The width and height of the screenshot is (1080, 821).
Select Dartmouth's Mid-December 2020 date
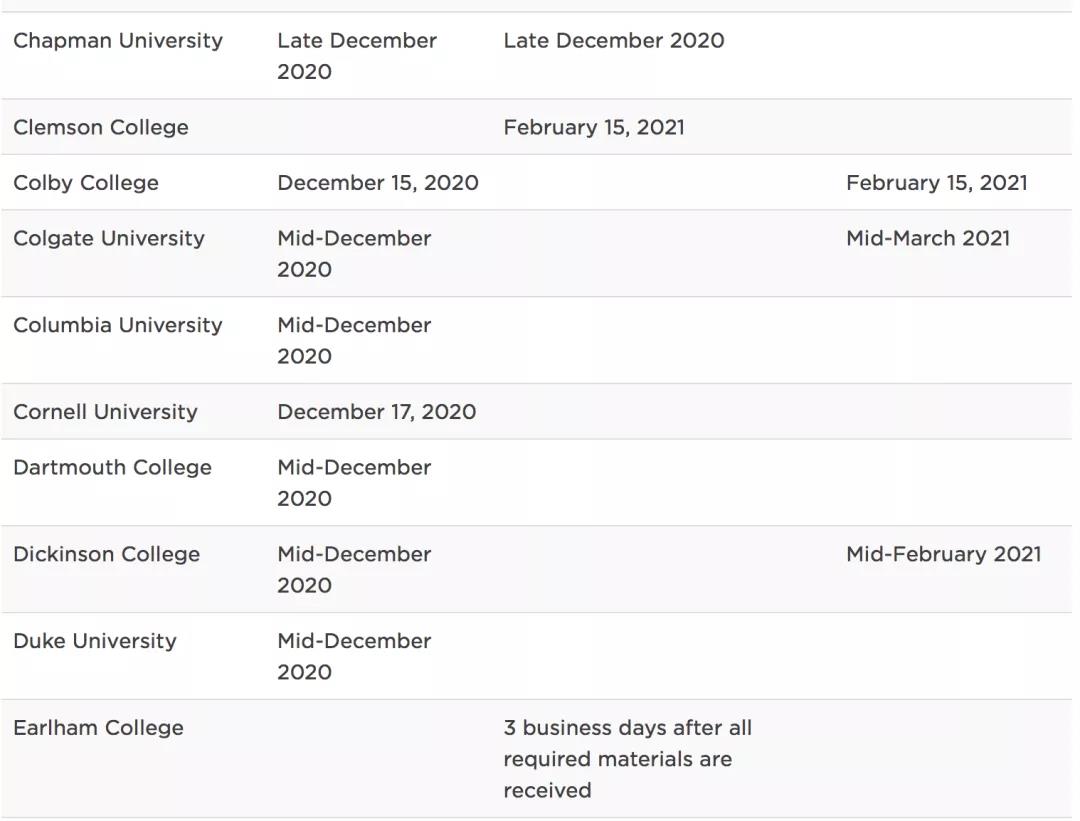point(354,483)
